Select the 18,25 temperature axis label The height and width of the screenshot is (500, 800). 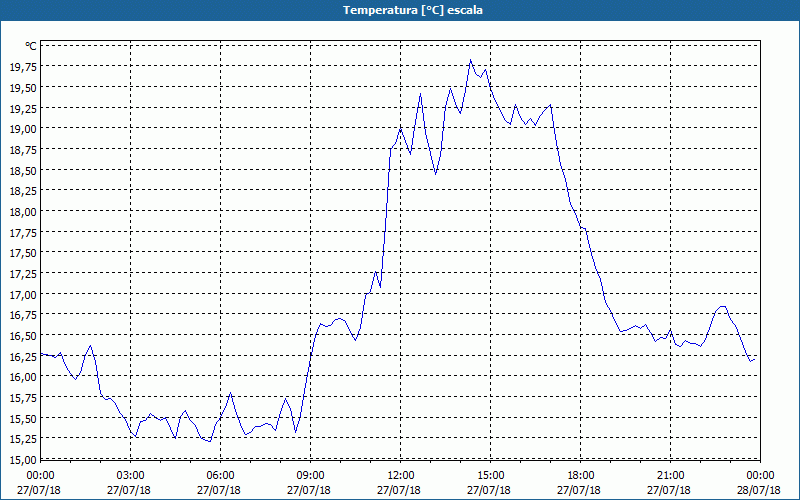click(23, 190)
